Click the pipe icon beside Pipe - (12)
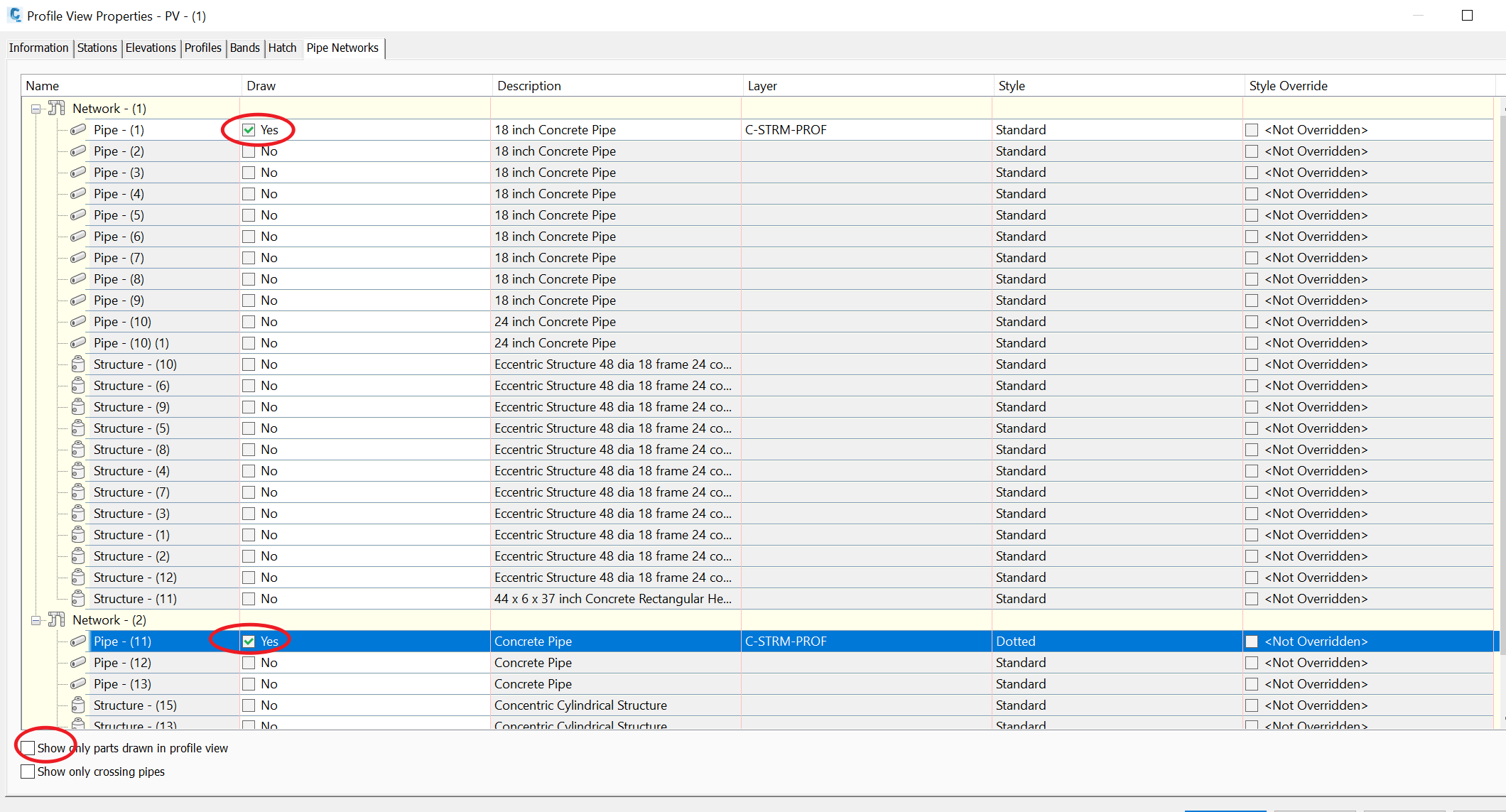The image size is (1506, 812). 78,662
